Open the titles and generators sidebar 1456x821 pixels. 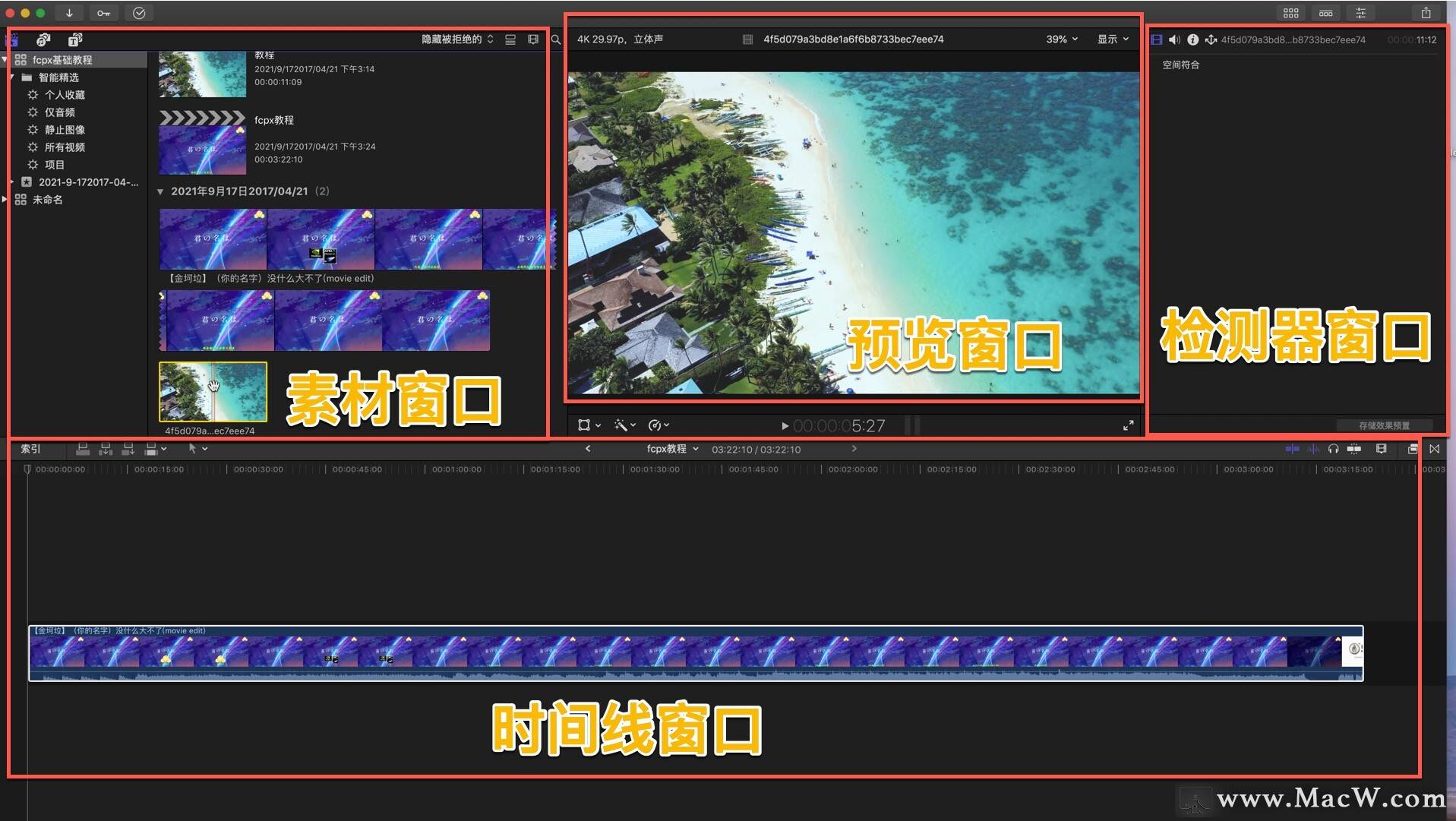pyautogui.click(x=75, y=39)
